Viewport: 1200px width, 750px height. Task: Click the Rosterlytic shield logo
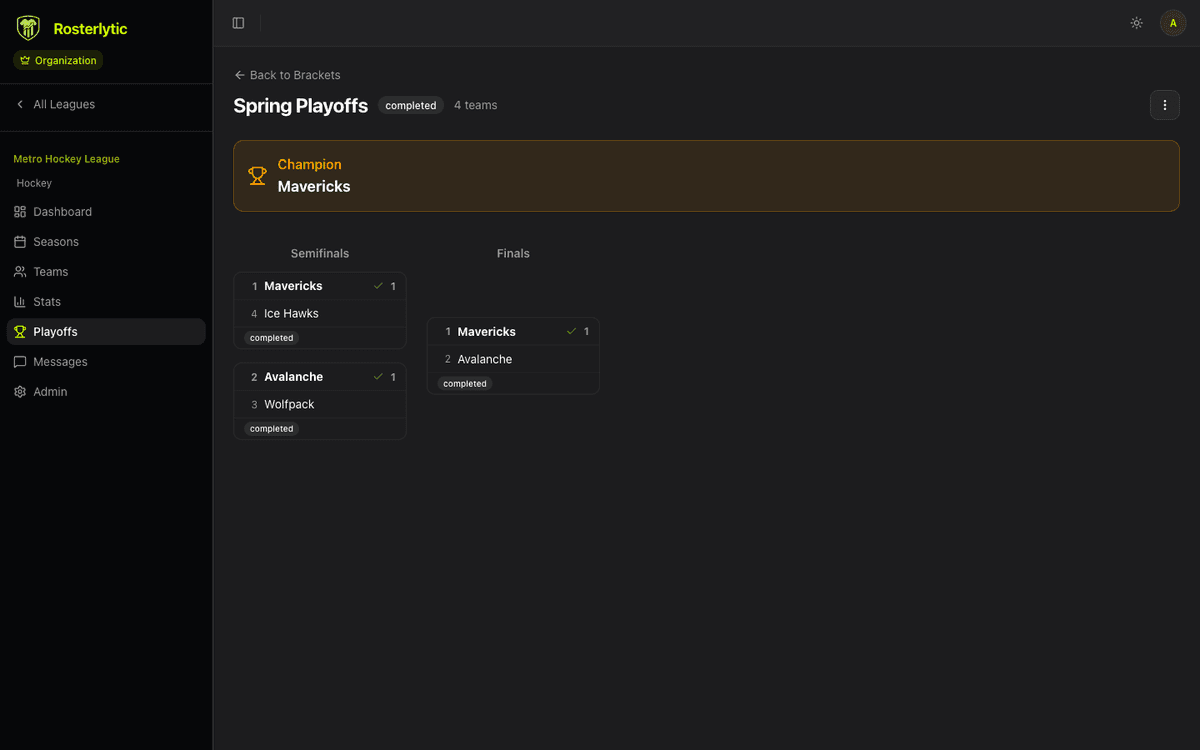coord(28,28)
